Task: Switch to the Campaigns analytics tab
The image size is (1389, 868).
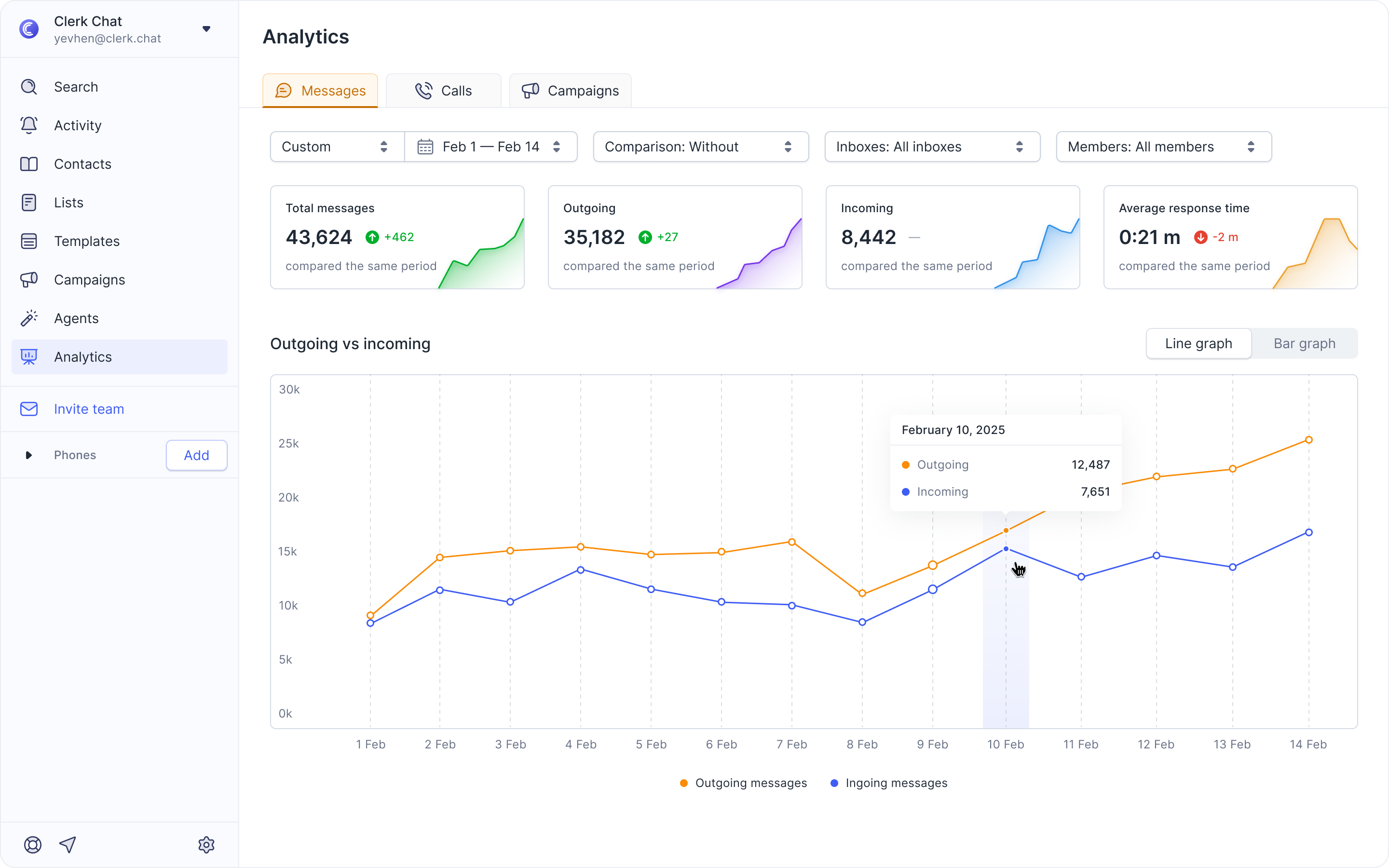Action: [x=571, y=91]
